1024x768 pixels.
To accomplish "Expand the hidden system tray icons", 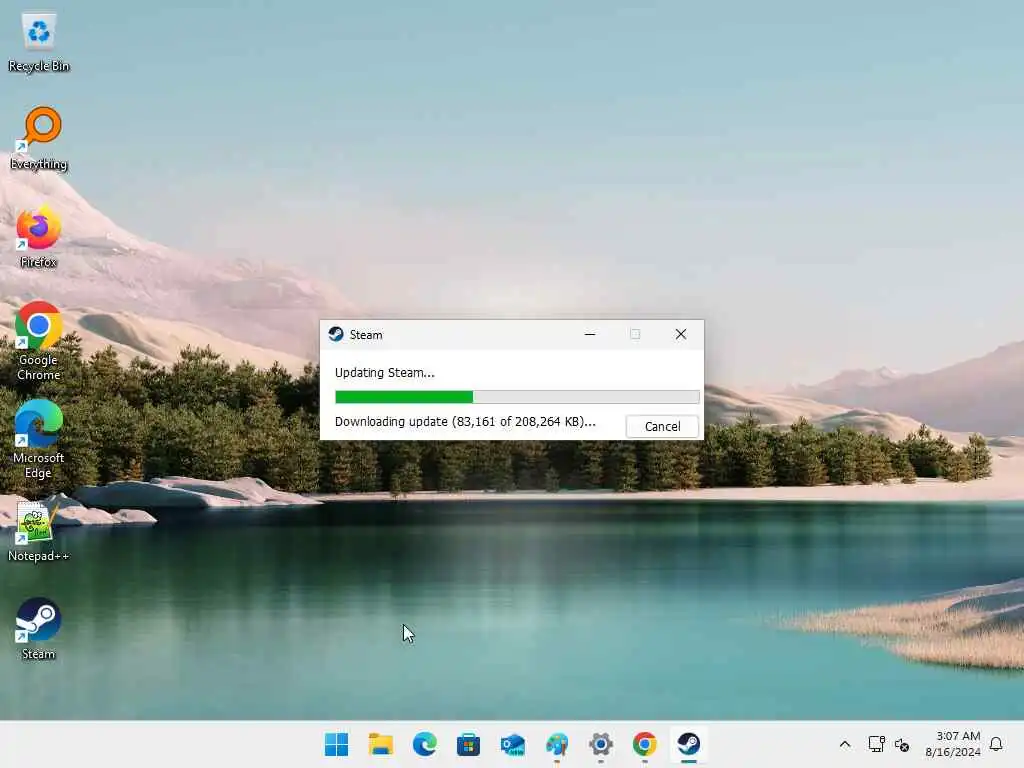I will point(844,744).
